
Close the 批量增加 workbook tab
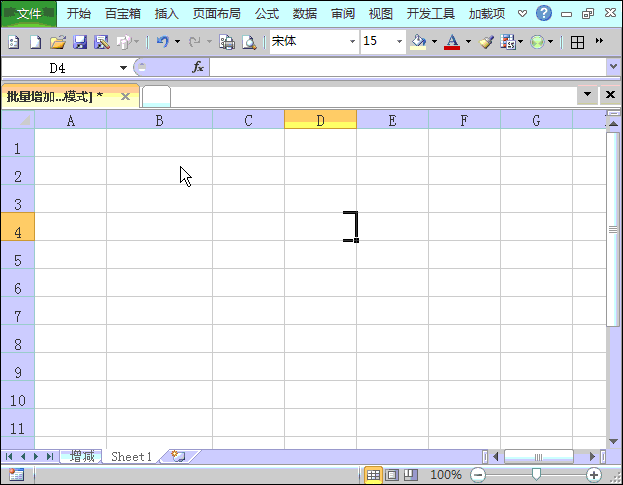(x=125, y=97)
